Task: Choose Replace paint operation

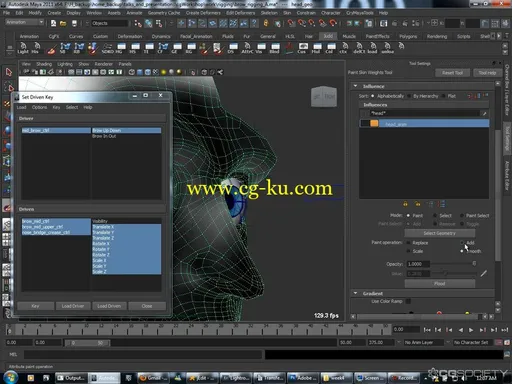Action: (408, 243)
